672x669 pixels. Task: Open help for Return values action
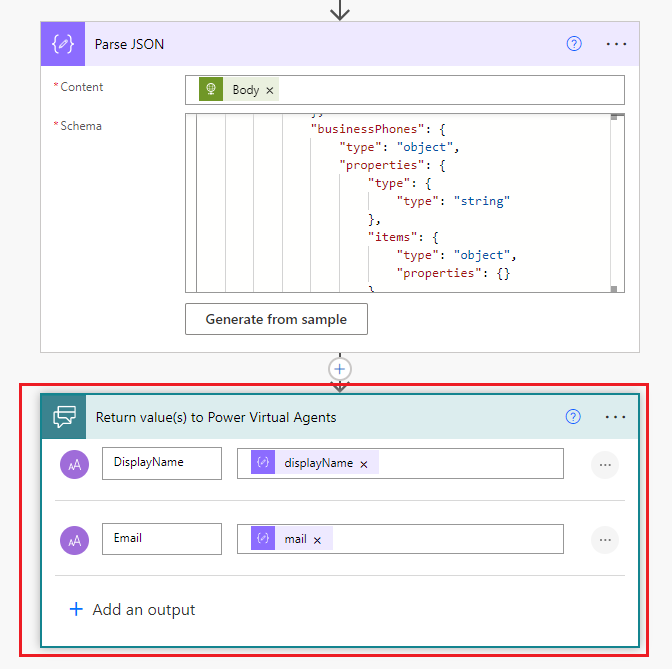(x=573, y=417)
